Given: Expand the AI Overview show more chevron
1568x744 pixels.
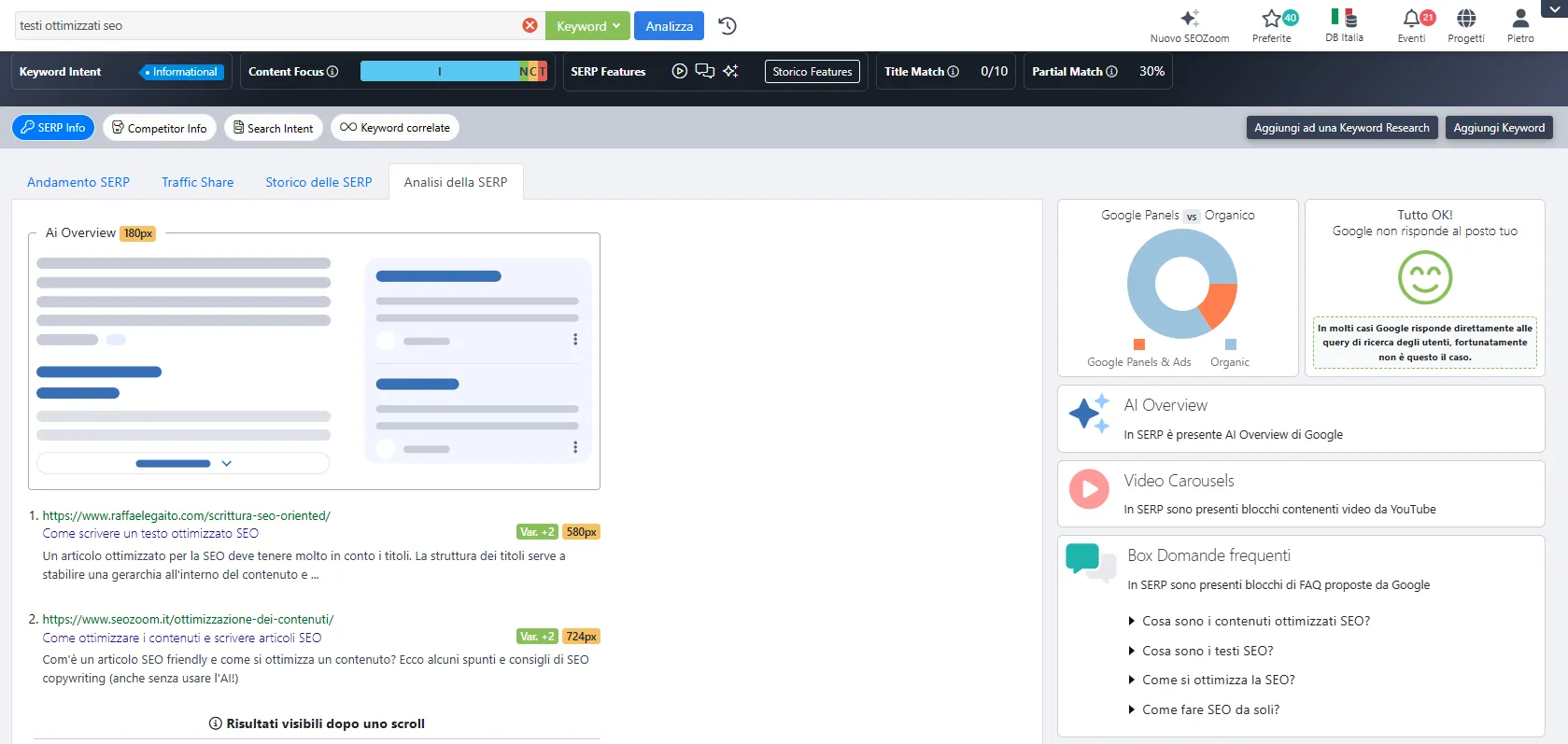Looking at the screenshot, I should click(226, 463).
